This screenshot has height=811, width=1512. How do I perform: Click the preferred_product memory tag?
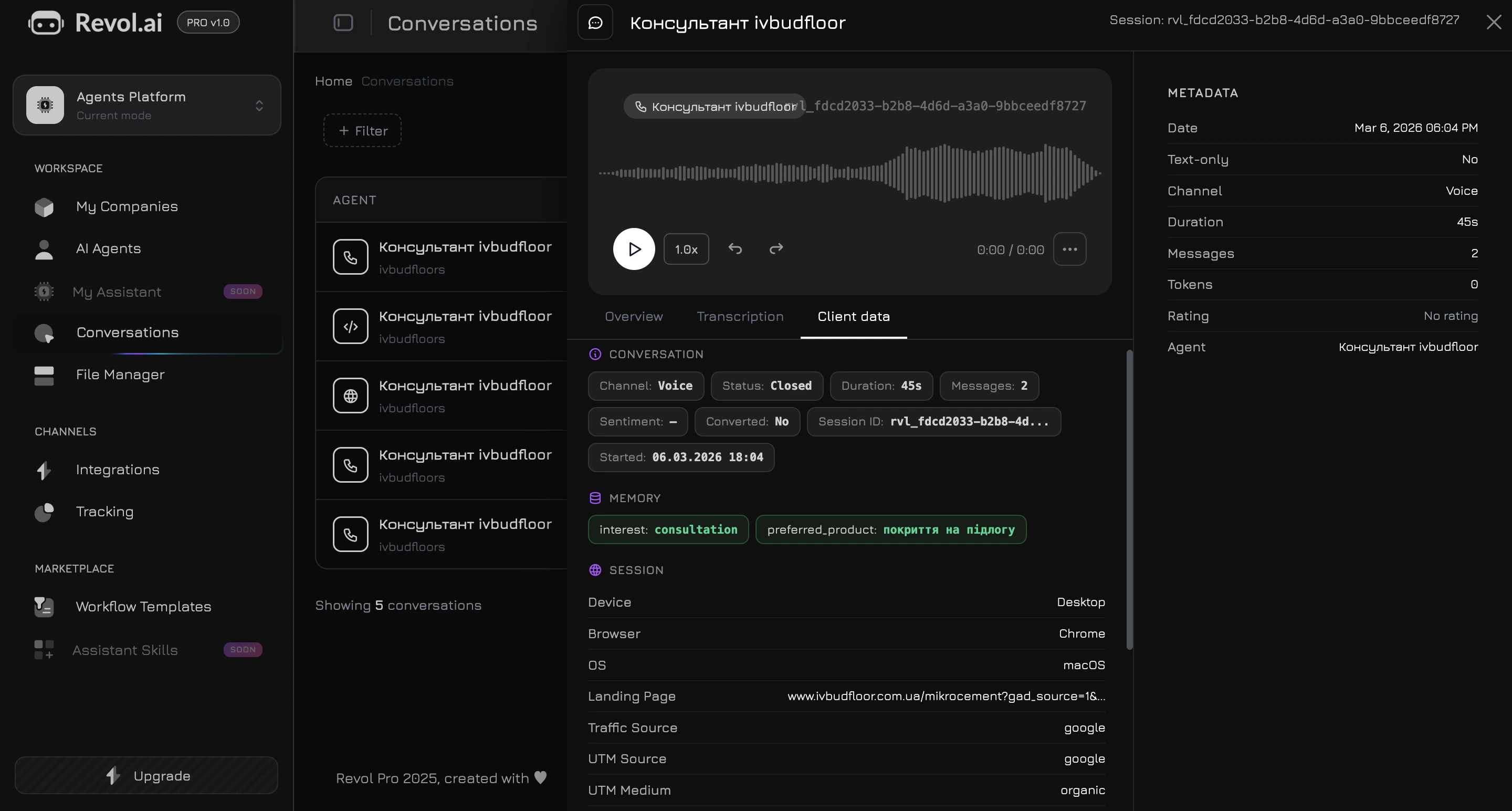[x=890, y=529]
